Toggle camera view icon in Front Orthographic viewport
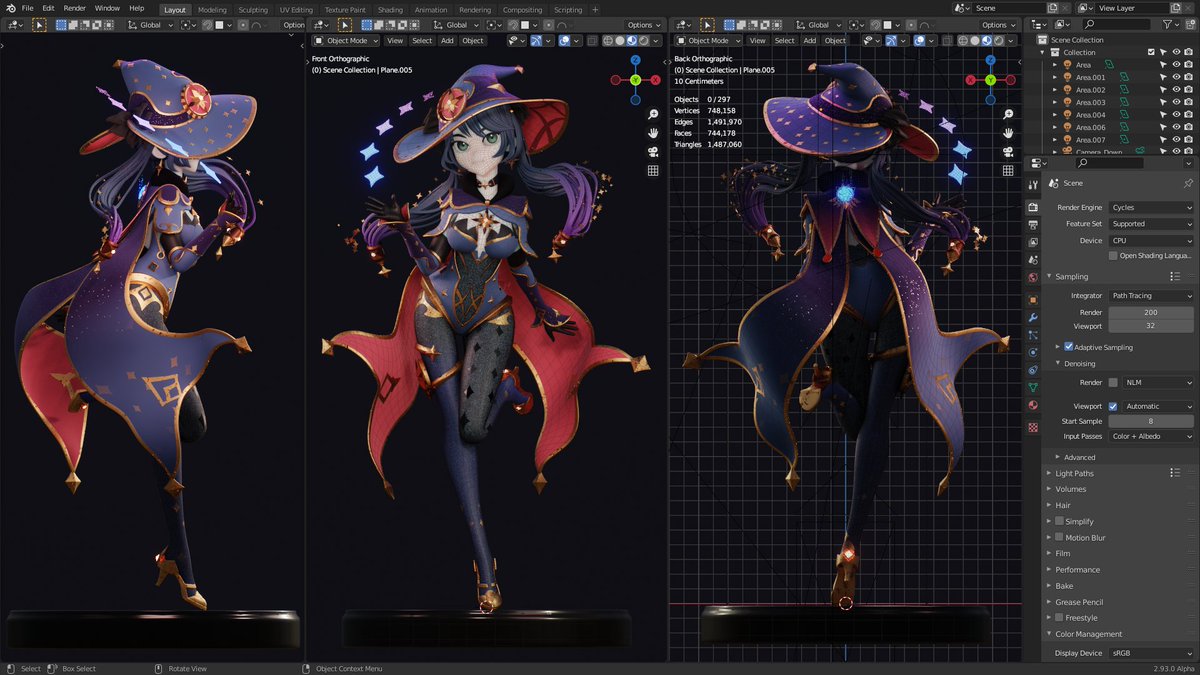Viewport: 1200px width, 675px height. pos(653,152)
